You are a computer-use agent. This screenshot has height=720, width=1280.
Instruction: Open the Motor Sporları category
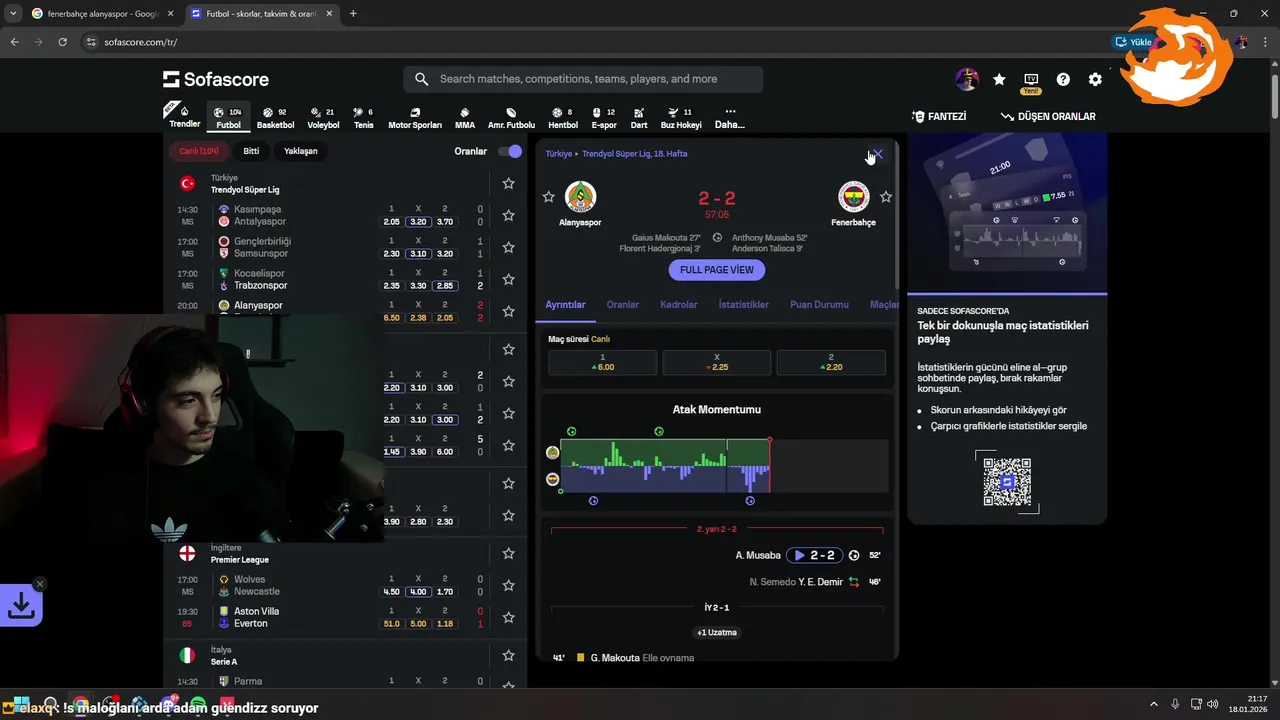pos(415,118)
